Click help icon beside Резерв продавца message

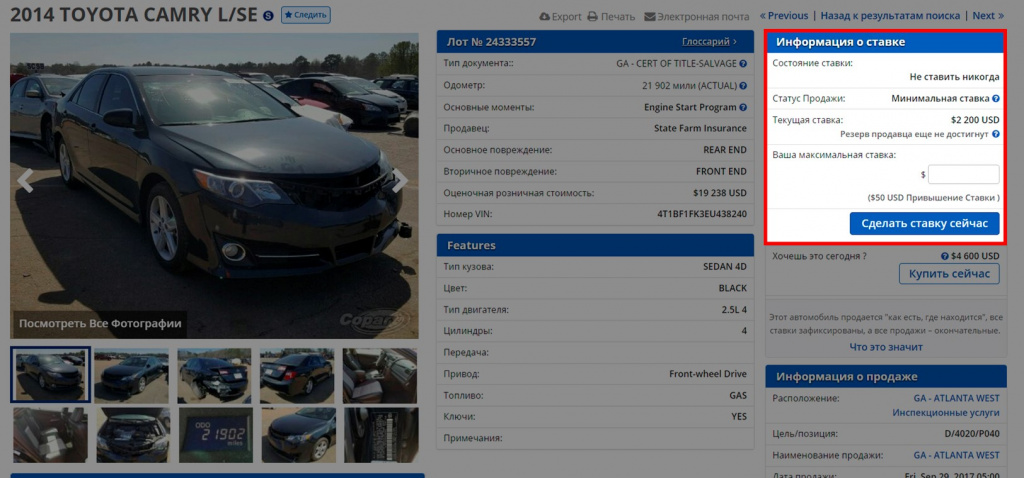click(x=995, y=134)
